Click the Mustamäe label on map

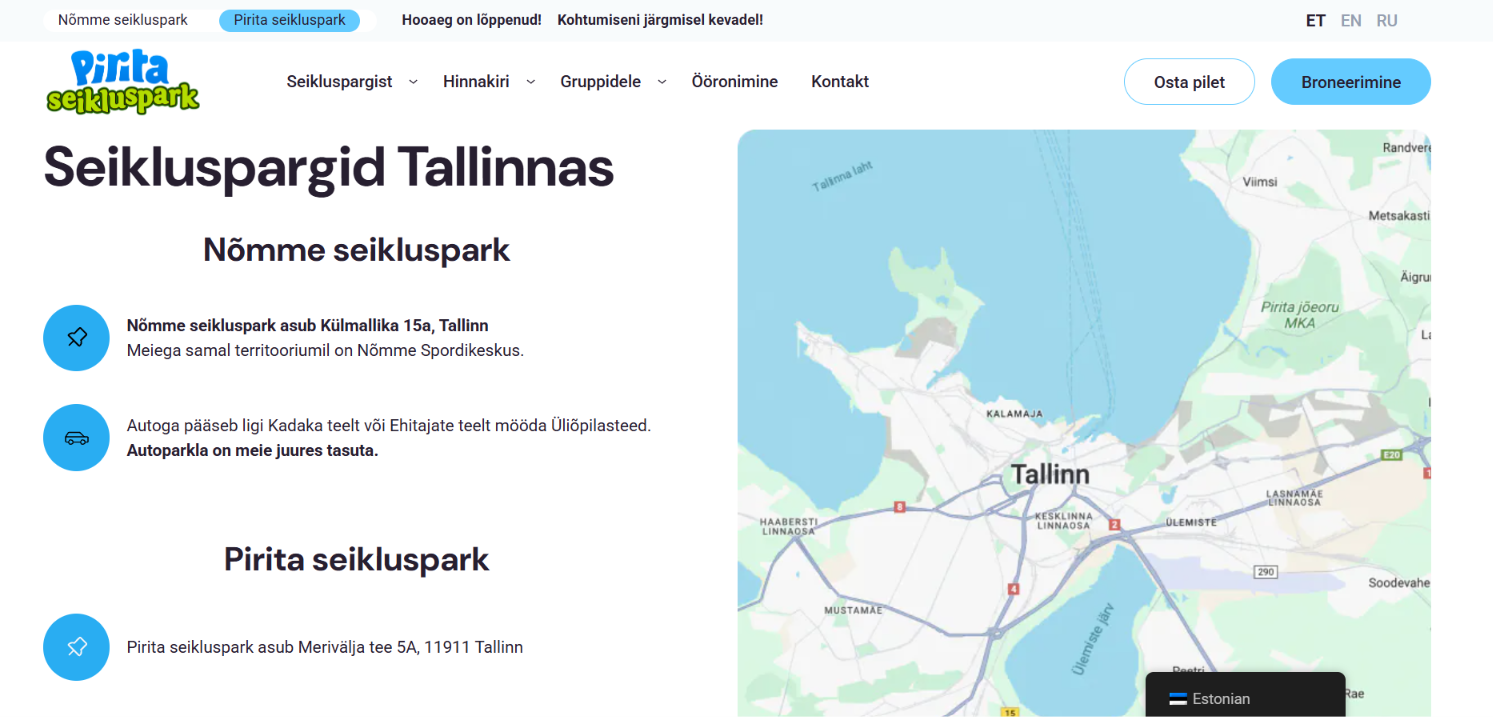(x=853, y=610)
